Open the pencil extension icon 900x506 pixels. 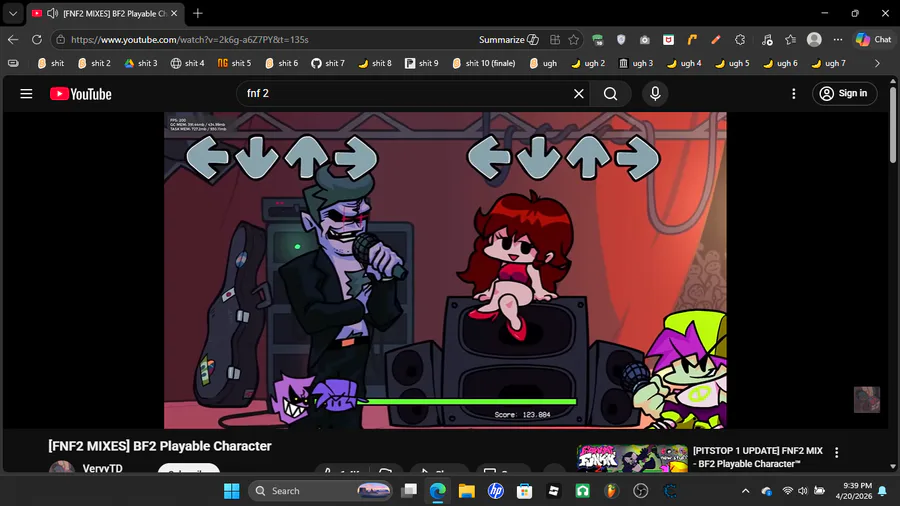pos(716,40)
